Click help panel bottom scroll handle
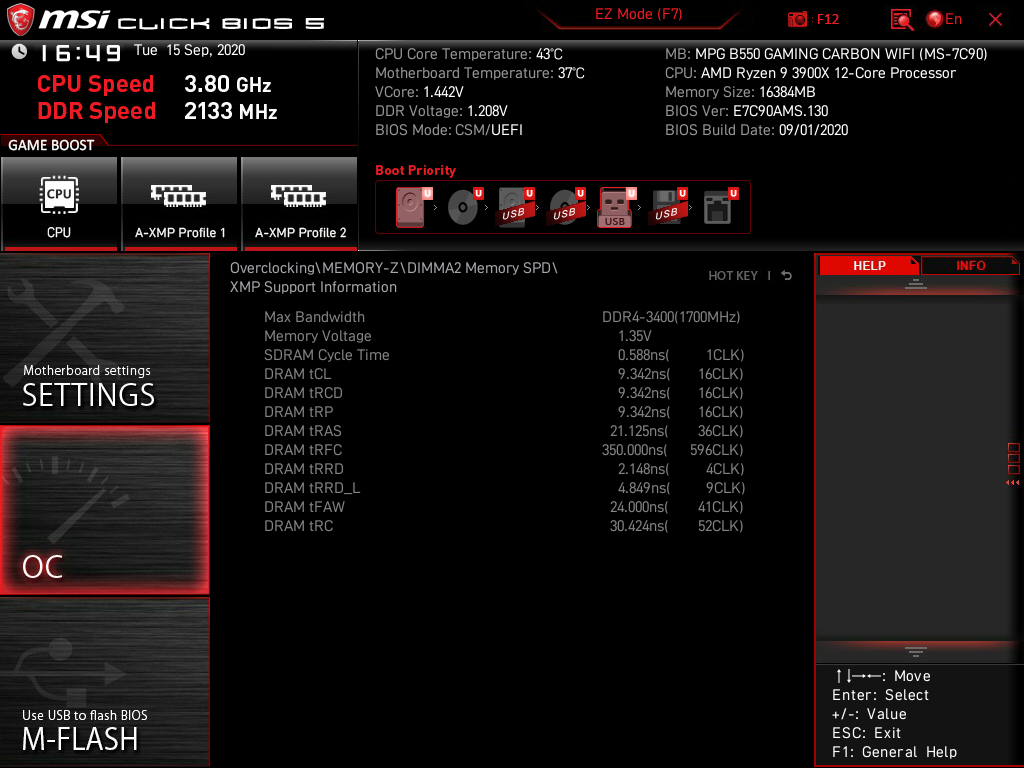 [916, 652]
